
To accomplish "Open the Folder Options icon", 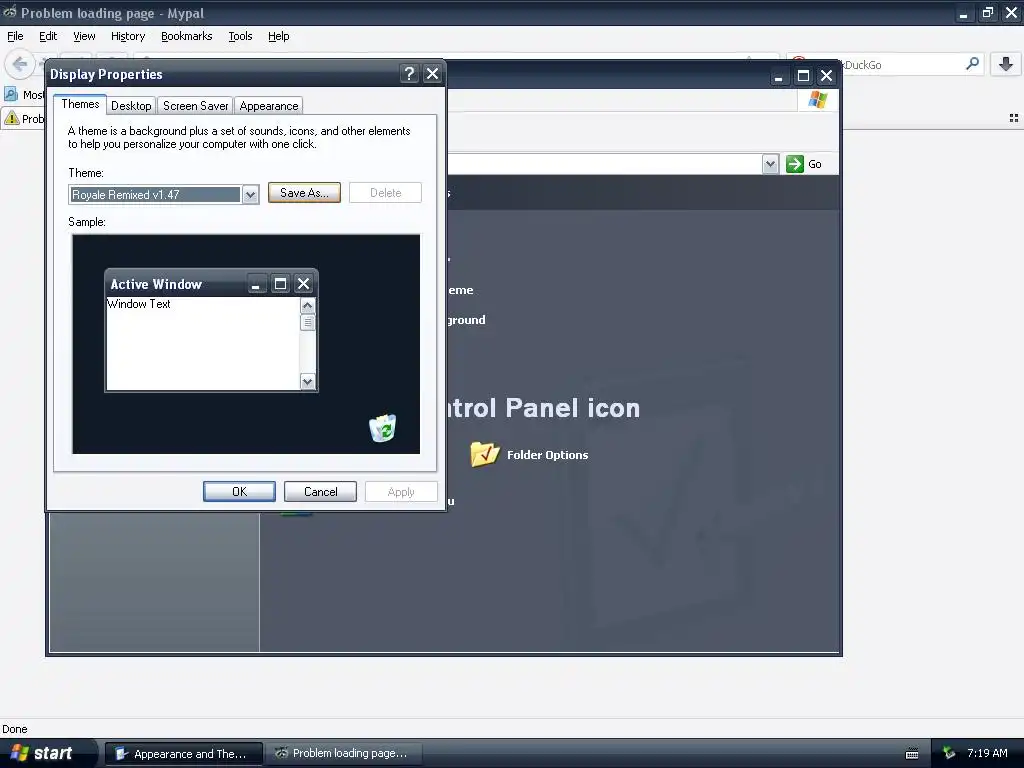I will pyautogui.click(x=485, y=455).
